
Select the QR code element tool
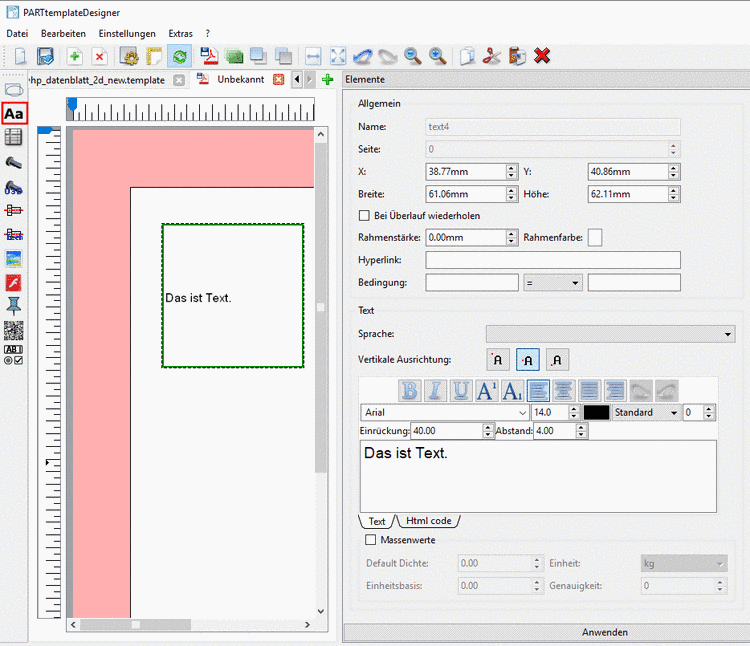[x=14, y=330]
